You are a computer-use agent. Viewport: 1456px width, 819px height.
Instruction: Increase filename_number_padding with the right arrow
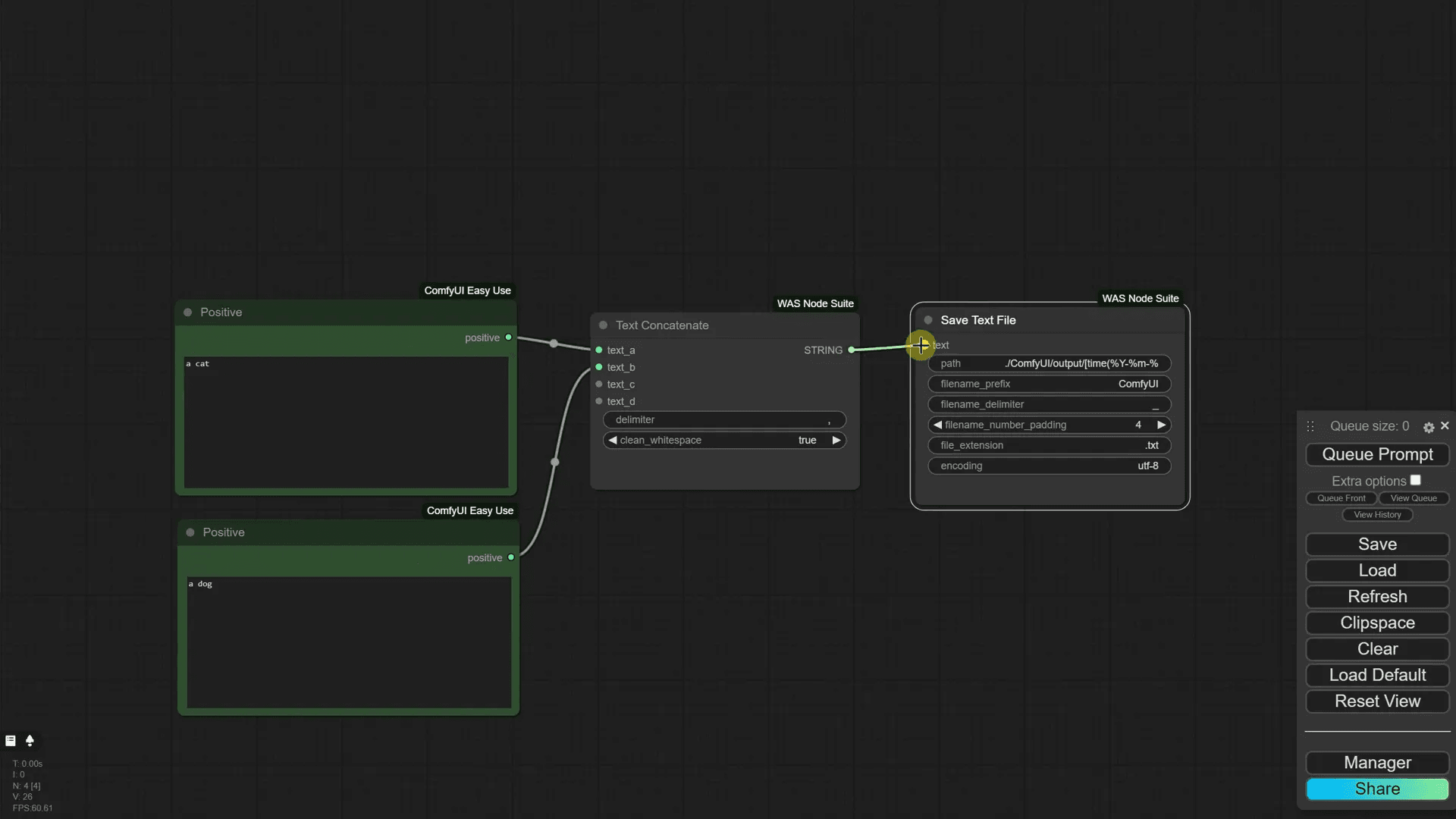(1163, 425)
